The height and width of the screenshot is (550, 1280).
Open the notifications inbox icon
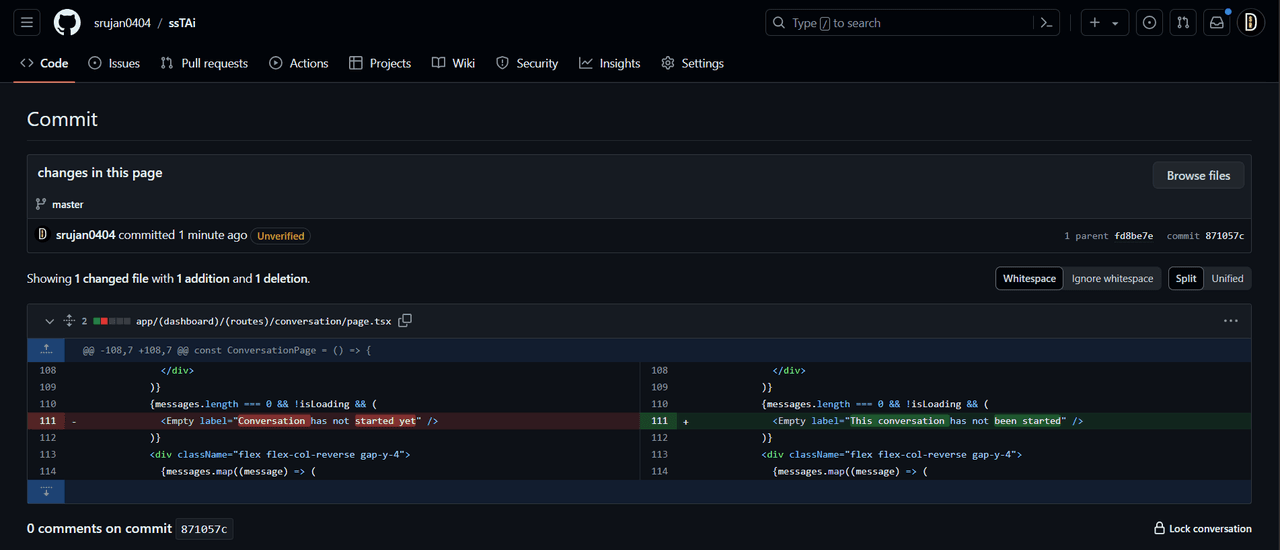[x=1216, y=22]
